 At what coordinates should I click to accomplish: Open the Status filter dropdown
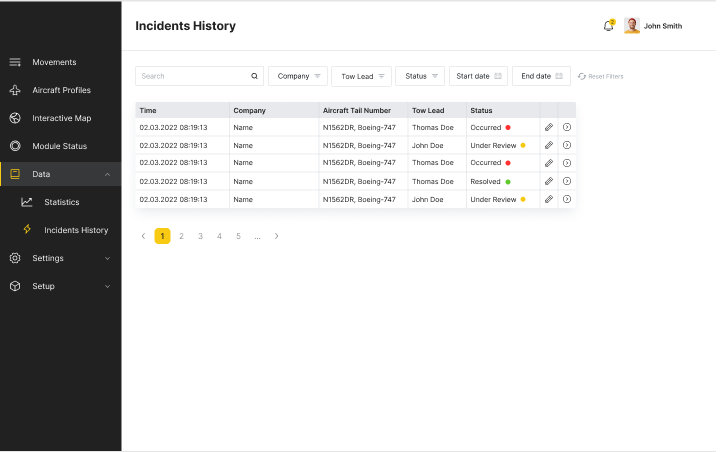(x=420, y=76)
